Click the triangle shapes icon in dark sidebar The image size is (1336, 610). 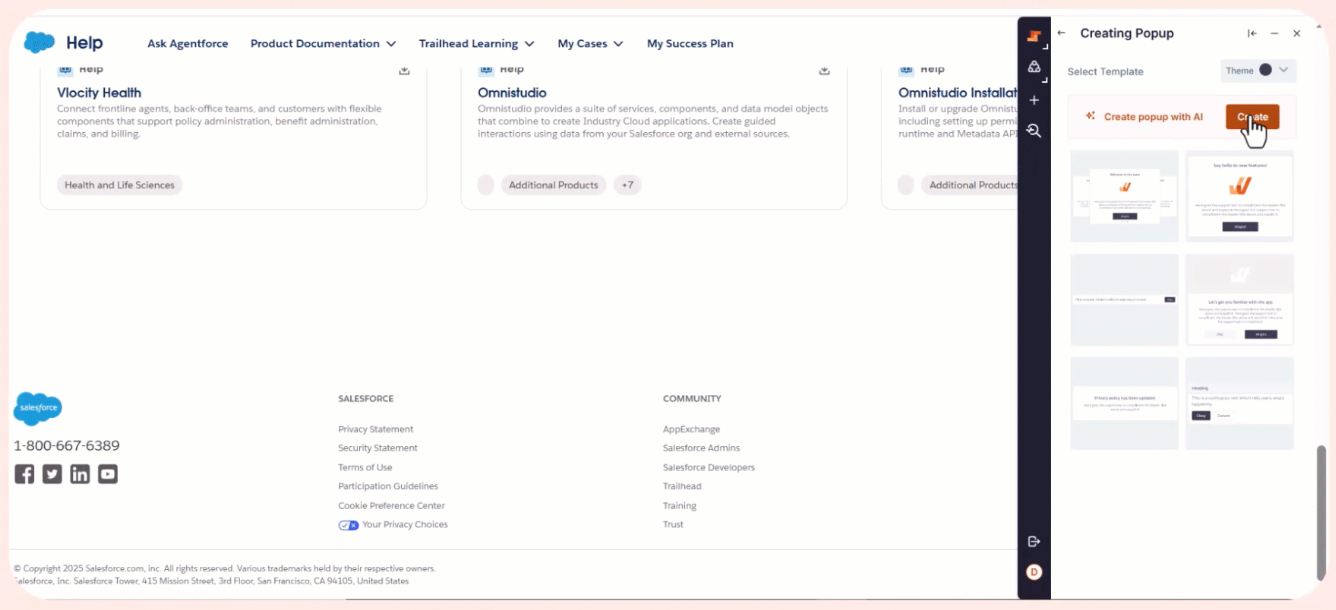point(1034,67)
